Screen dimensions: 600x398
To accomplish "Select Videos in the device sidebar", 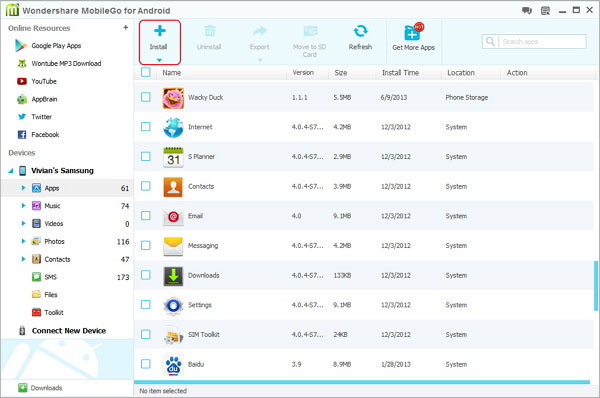I will coord(54,223).
